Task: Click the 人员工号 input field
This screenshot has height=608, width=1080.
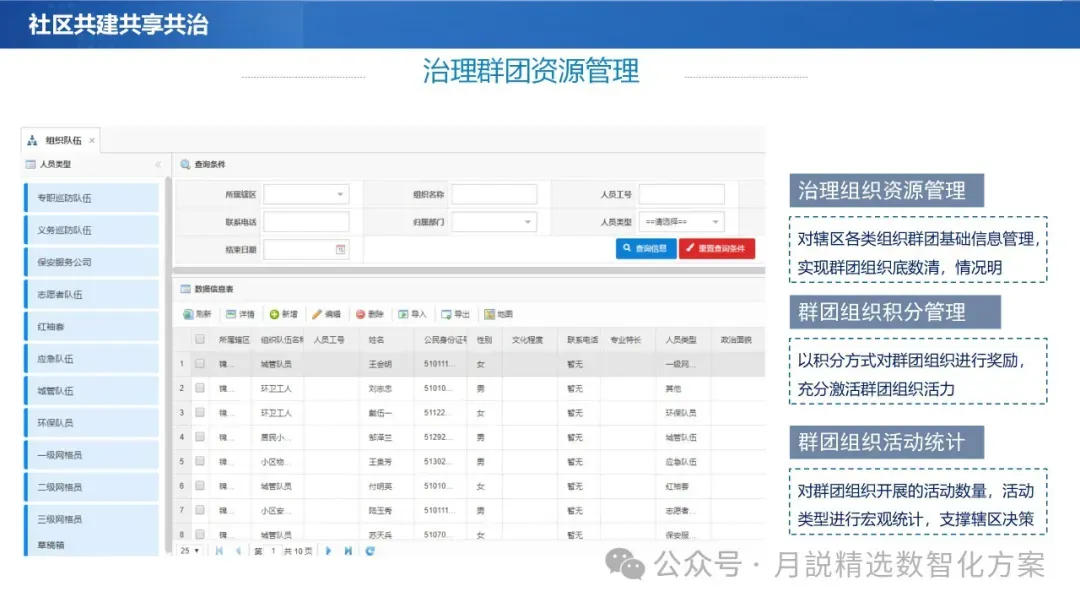Action: click(x=682, y=194)
